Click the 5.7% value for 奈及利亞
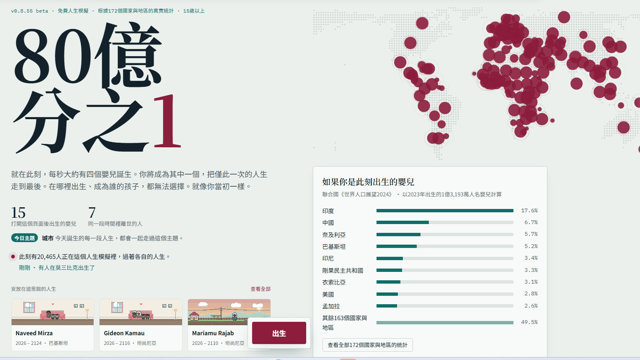Screen dimensions: 640x360 tap(531, 234)
